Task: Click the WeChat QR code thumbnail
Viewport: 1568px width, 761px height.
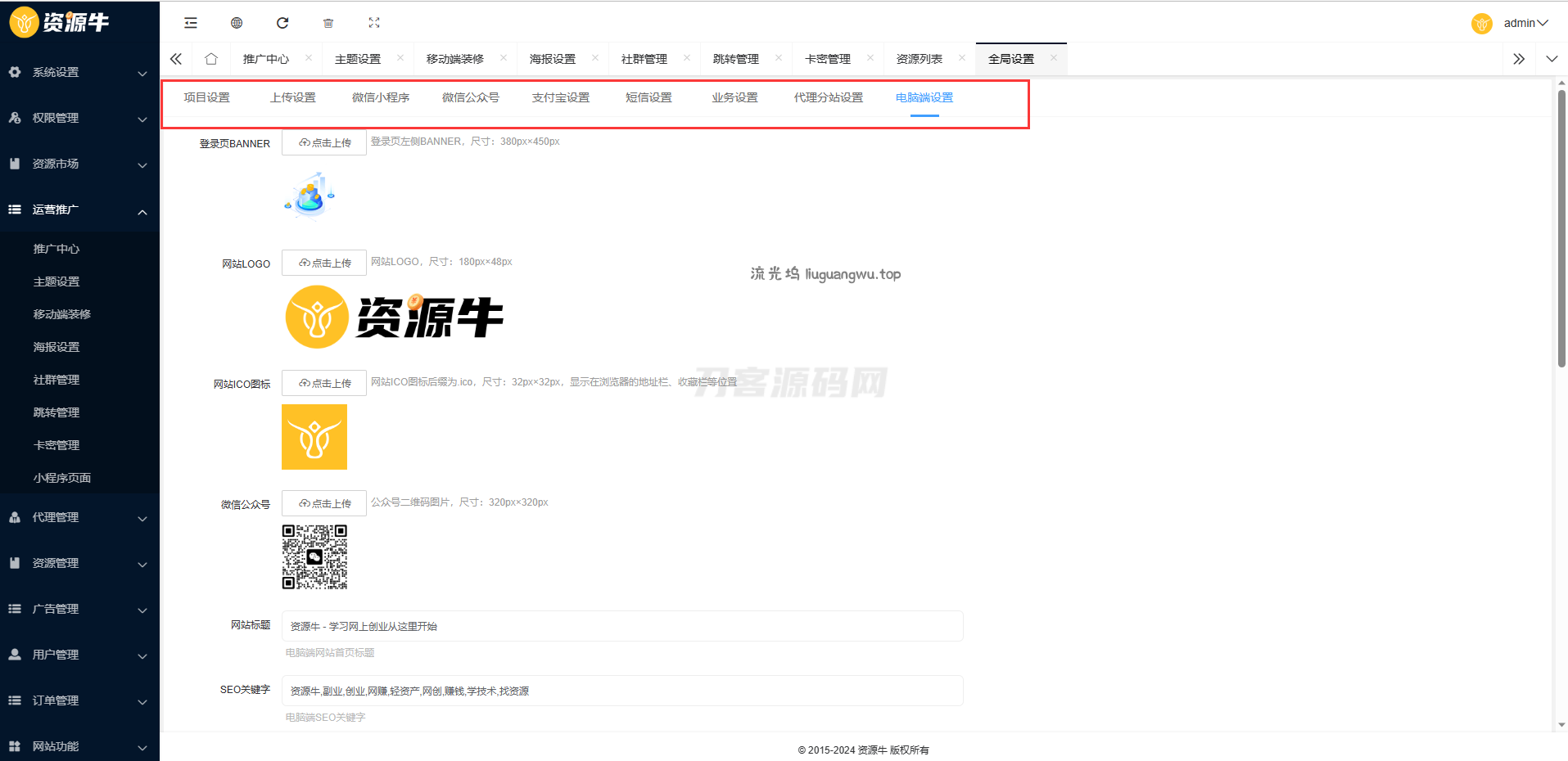Action: coord(314,557)
